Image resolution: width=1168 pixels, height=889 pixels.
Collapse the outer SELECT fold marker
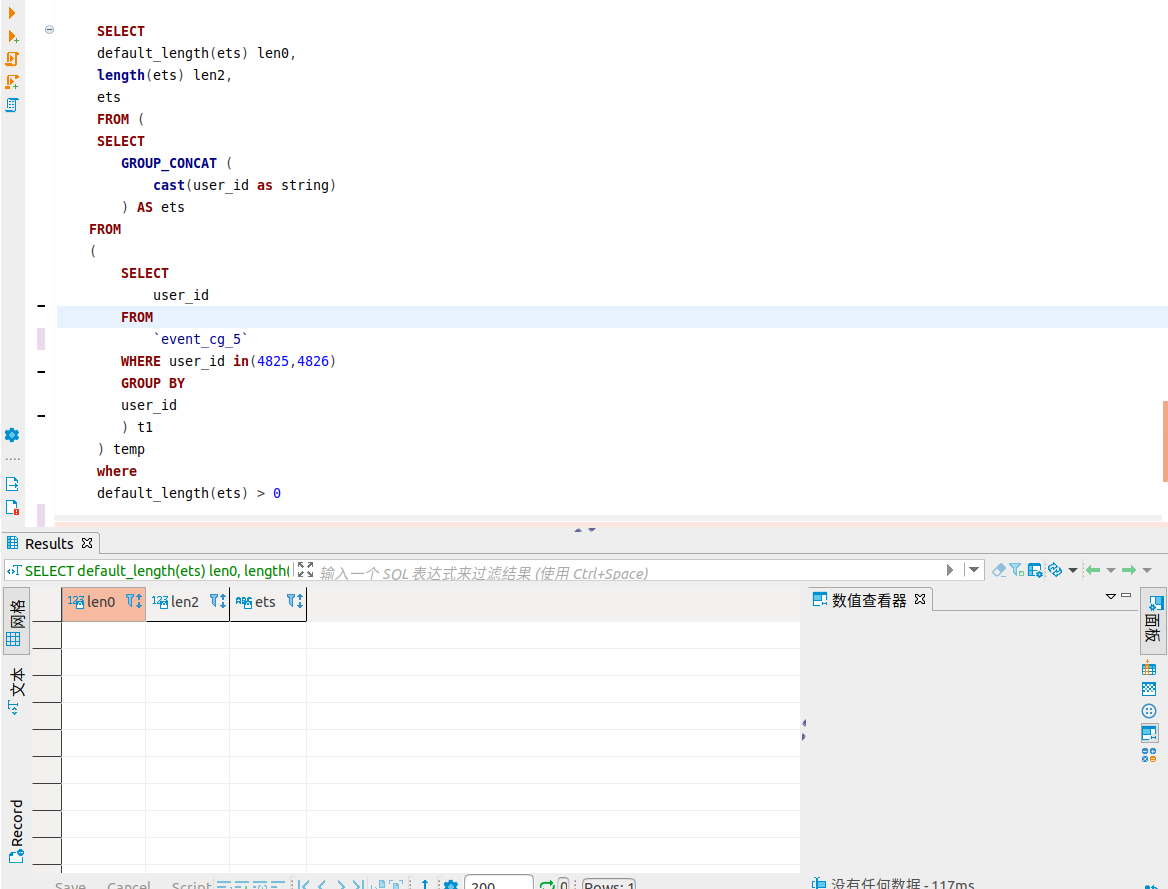(49, 31)
